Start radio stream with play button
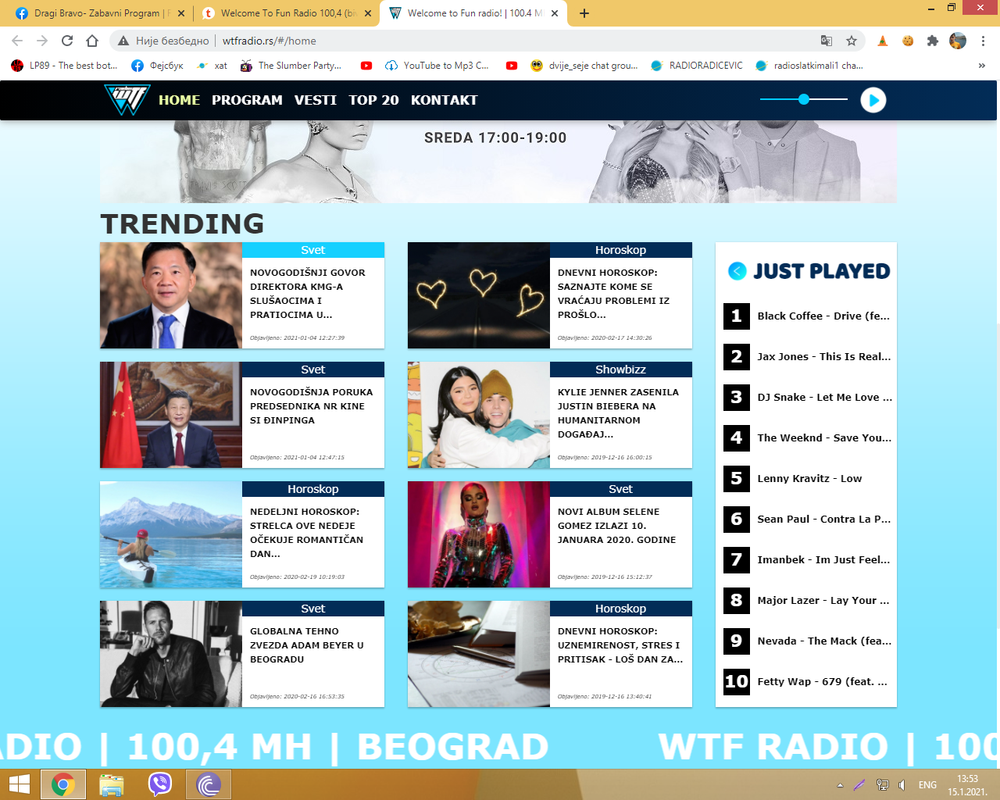The width and height of the screenshot is (1000, 800). pos(873,100)
